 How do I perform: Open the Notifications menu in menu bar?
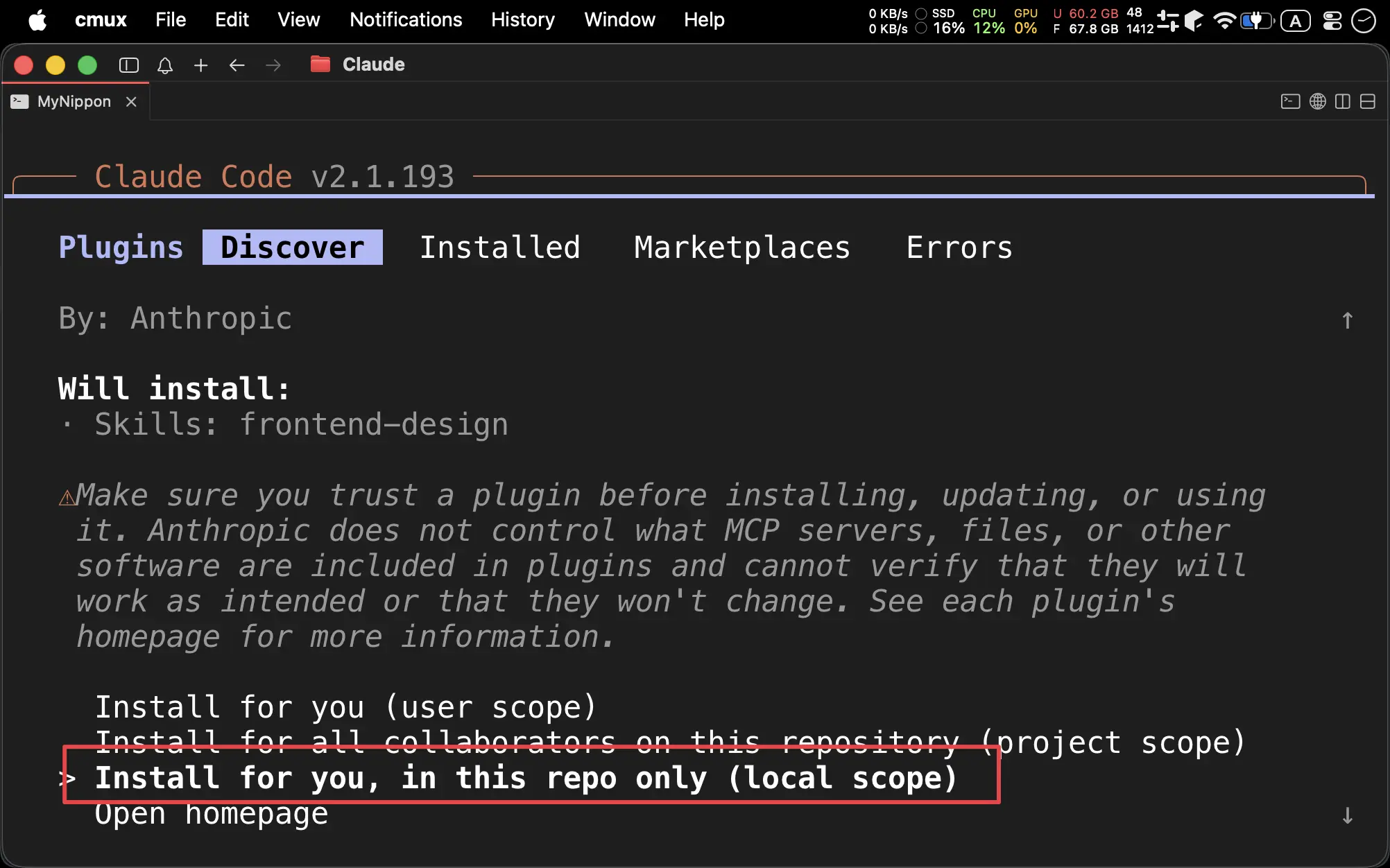(406, 19)
